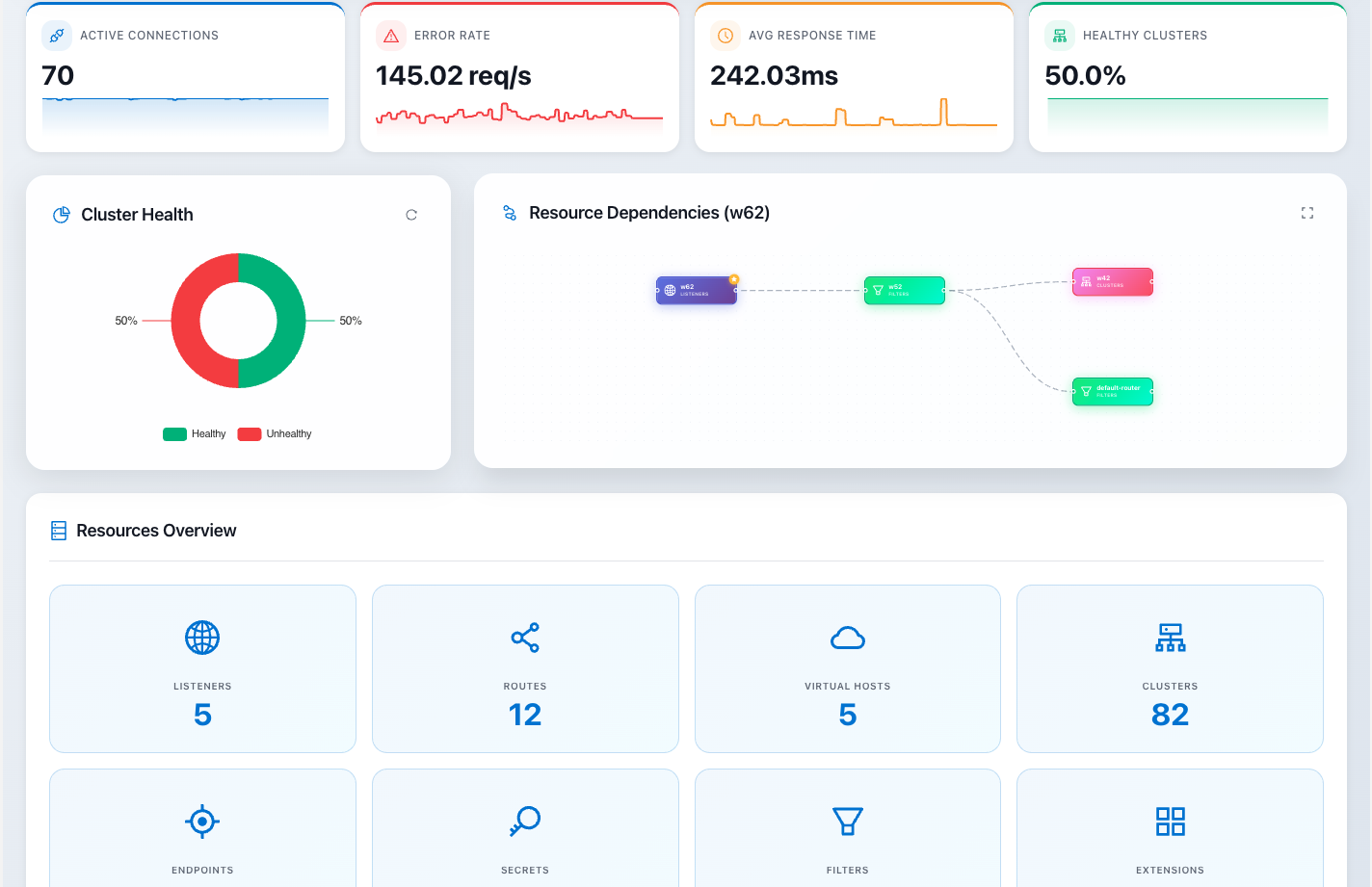1372x887 pixels.
Task: Click the Virtual Hosts cloud icon
Action: (x=847, y=637)
